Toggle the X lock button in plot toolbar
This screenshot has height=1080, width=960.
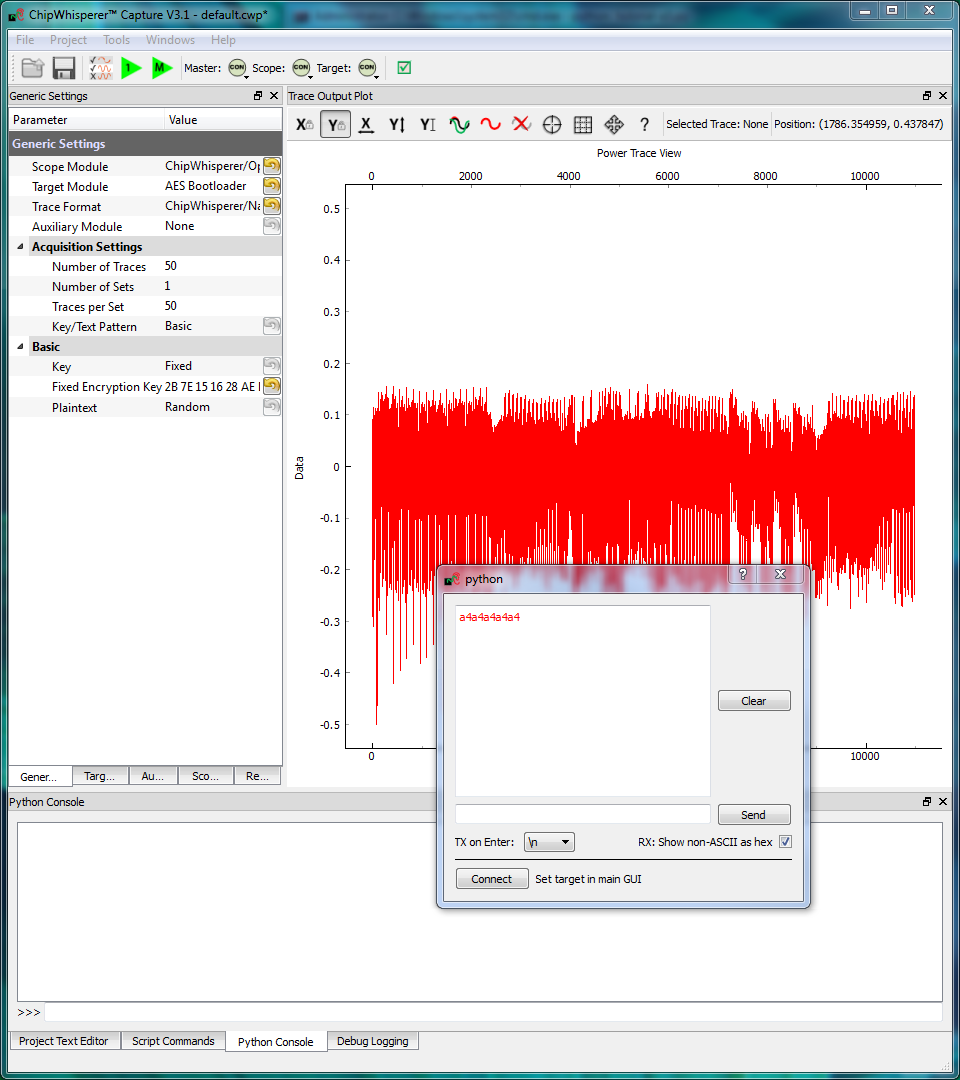tap(304, 125)
